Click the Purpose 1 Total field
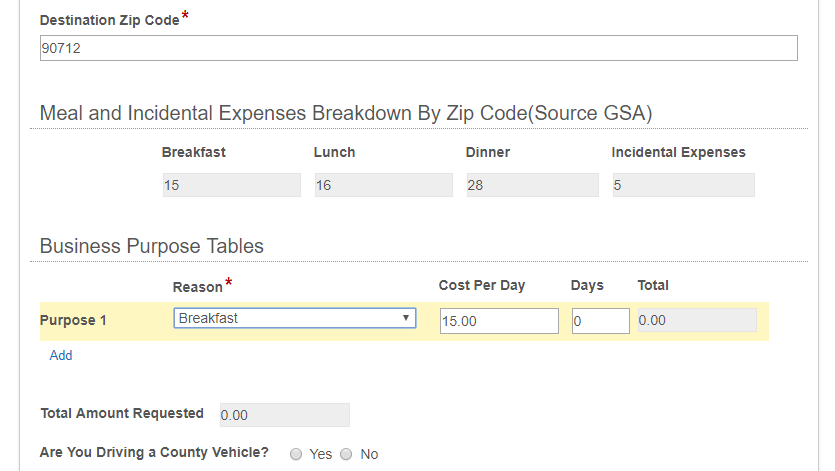The height and width of the screenshot is (471, 835). pos(697,320)
